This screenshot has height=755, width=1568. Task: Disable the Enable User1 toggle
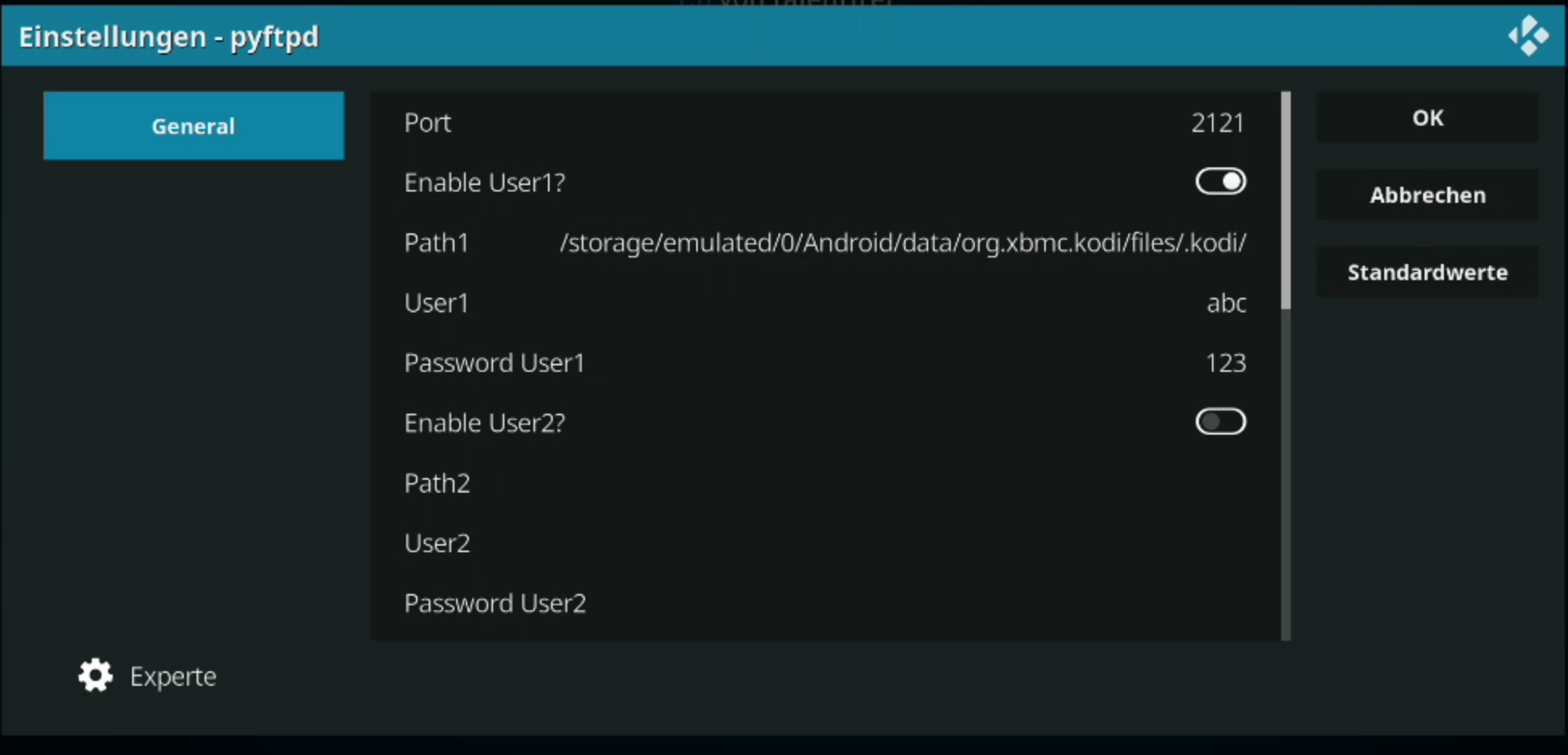click(x=1221, y=181)
